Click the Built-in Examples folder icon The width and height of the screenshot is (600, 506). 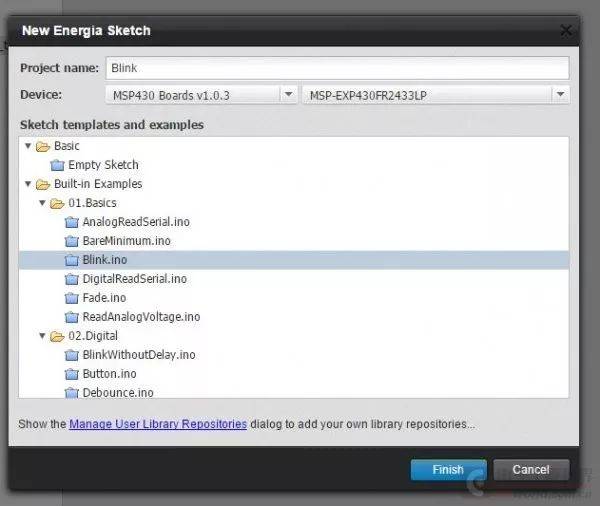pos(43,184)
